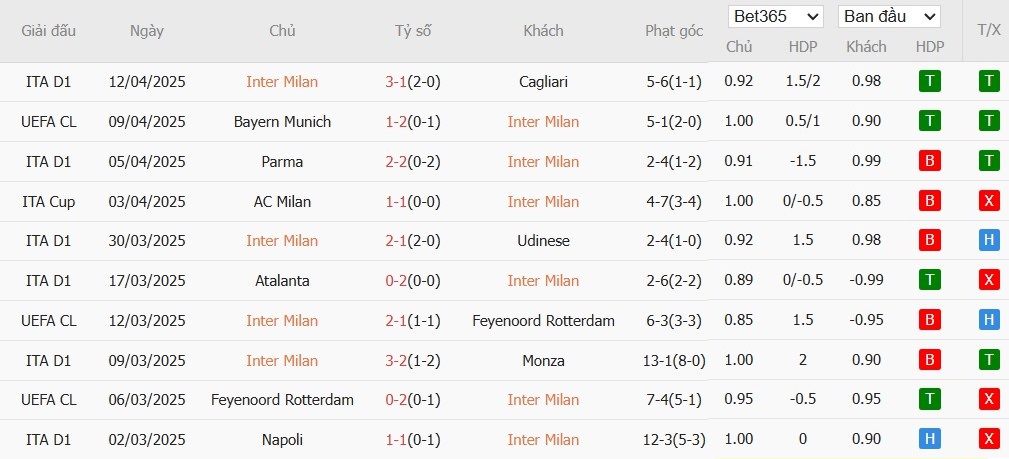Image resolution: width=1009 pixels, height=459 pixels.
Task: Click green T HDP badge in Bayern Munich row
Action: click(x=930, y=122)
